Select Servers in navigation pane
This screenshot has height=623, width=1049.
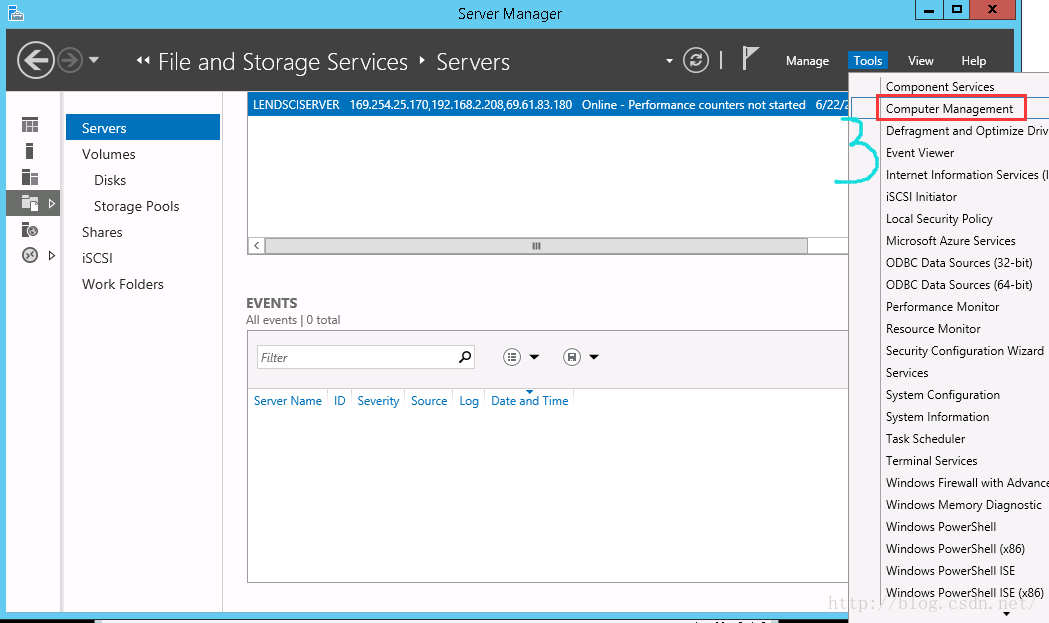143,127
